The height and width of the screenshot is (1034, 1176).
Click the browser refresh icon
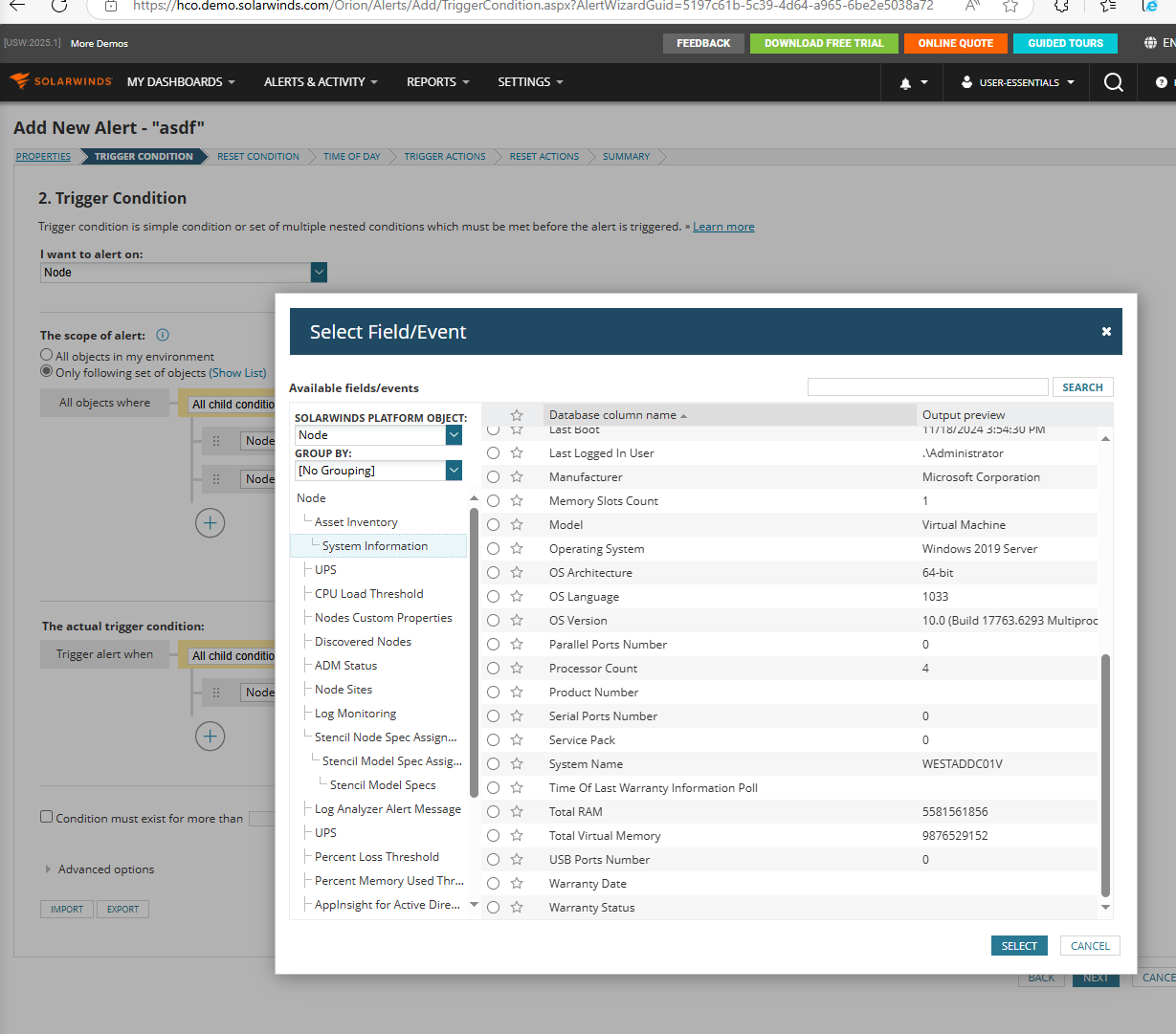[x=59, y=5]
